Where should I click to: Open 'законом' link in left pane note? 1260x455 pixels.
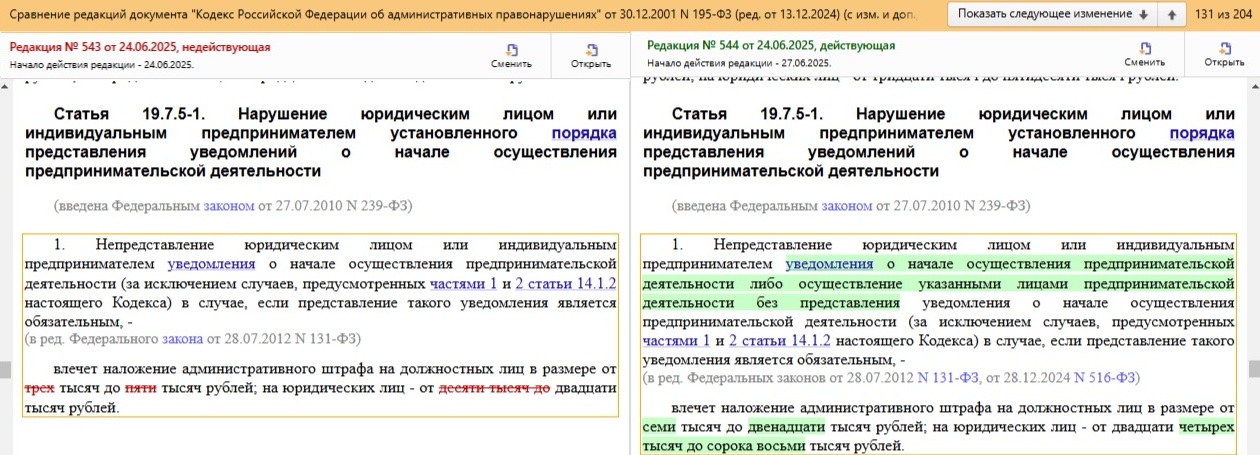(x=228, y=206)
